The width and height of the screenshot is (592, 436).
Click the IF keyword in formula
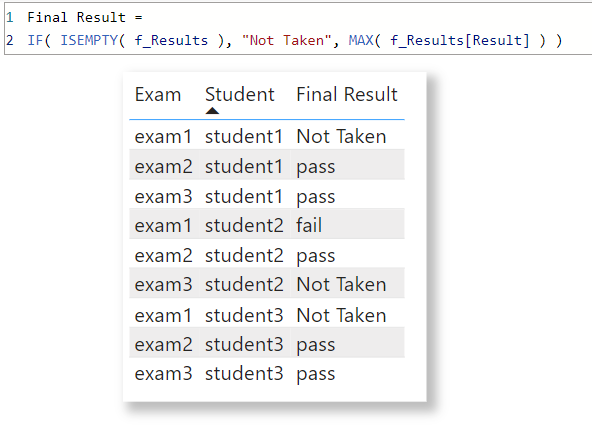[x=35, y=40]
